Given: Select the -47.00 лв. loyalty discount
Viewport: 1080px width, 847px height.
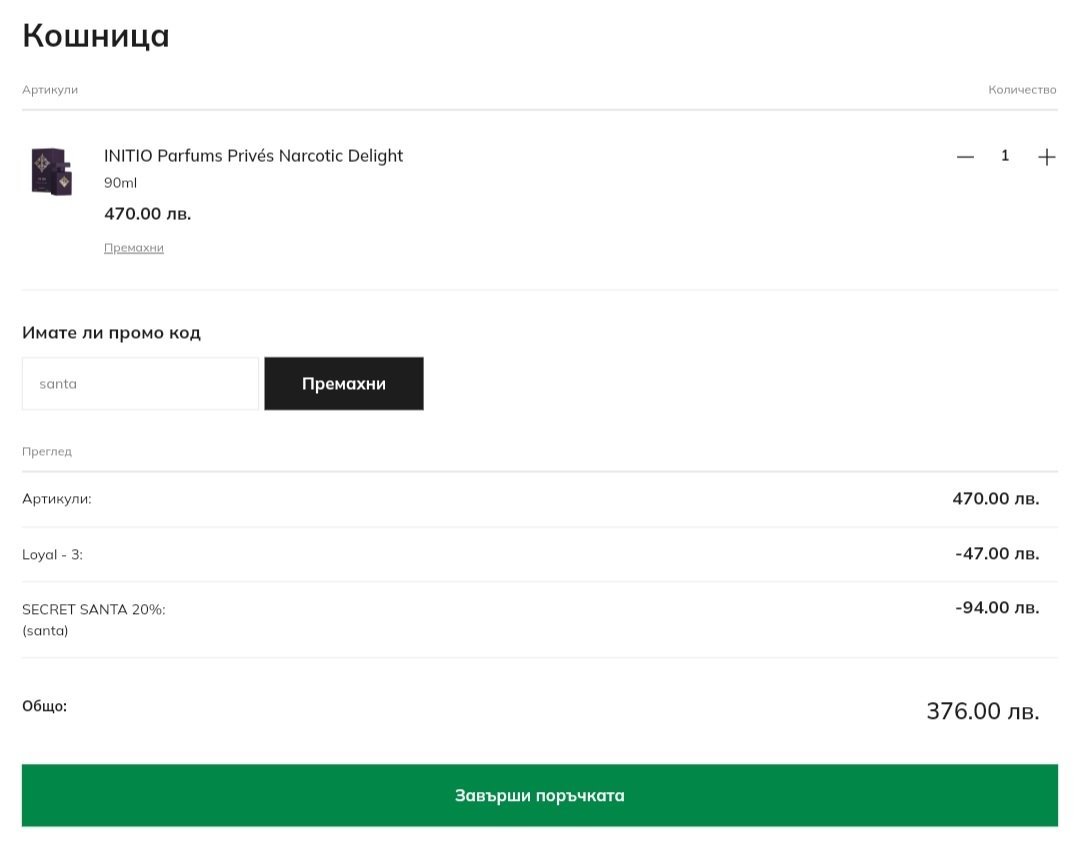Looking at the screenshot, I should (997, 554).
